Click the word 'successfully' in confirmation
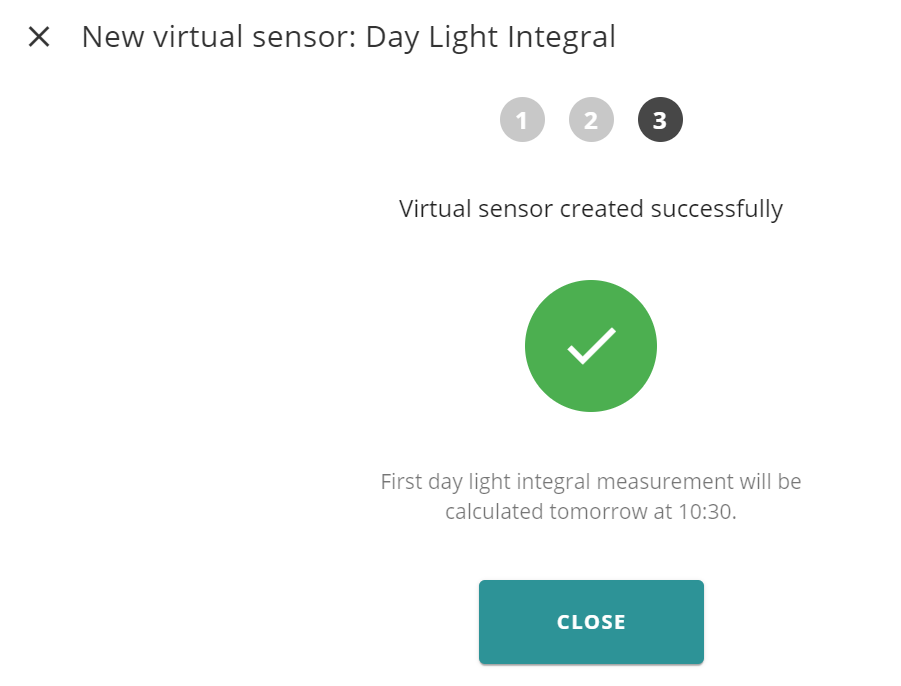The width and height of the screenshot is (901, 686). (717, 210)
